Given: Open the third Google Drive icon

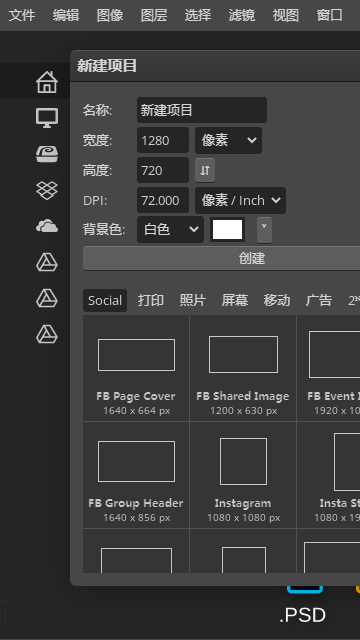Looking at the screenshot, I should pyautogui.click(x=47, y=335).
